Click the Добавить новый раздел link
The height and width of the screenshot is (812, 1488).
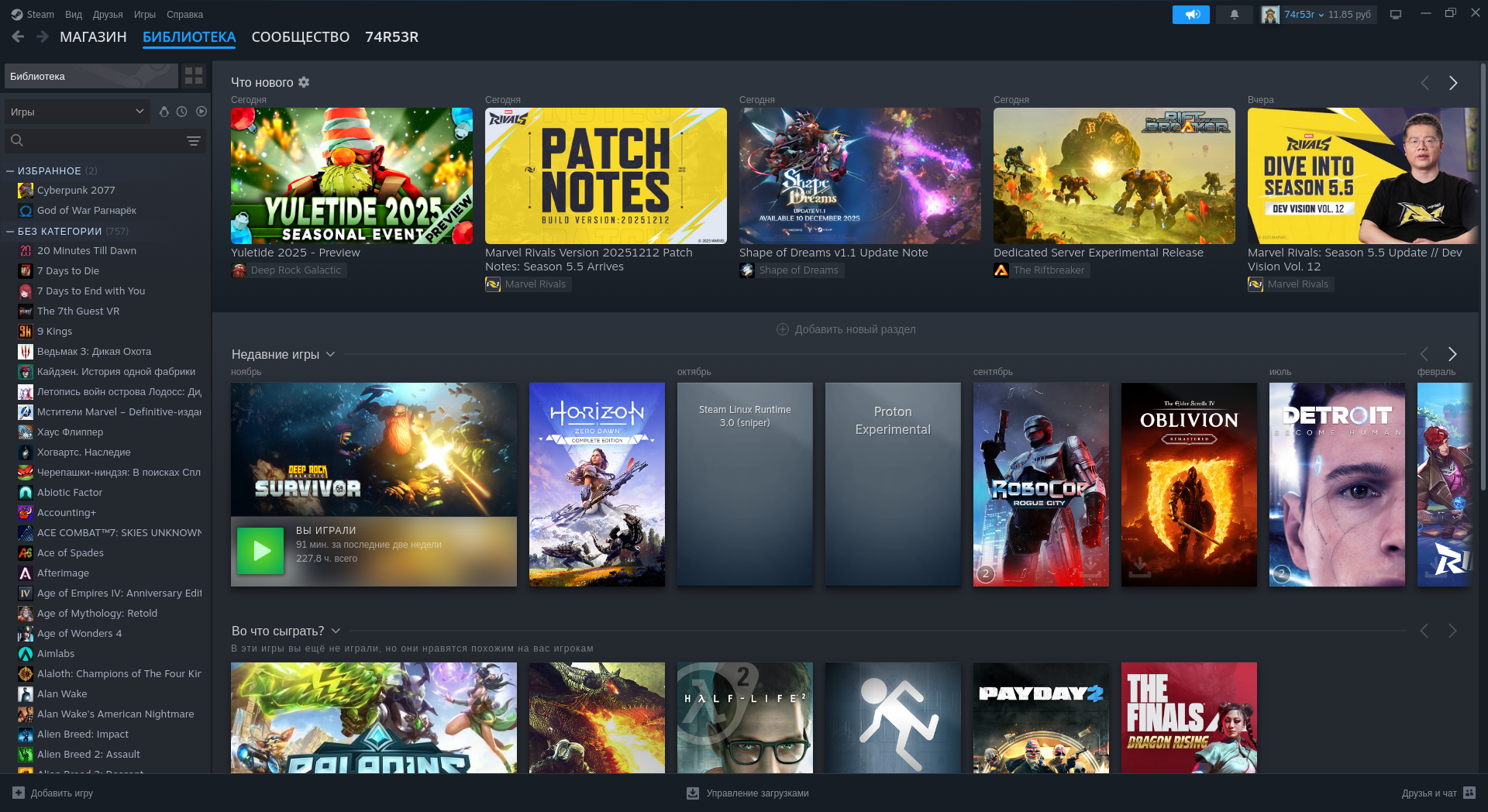coord(855,329)
